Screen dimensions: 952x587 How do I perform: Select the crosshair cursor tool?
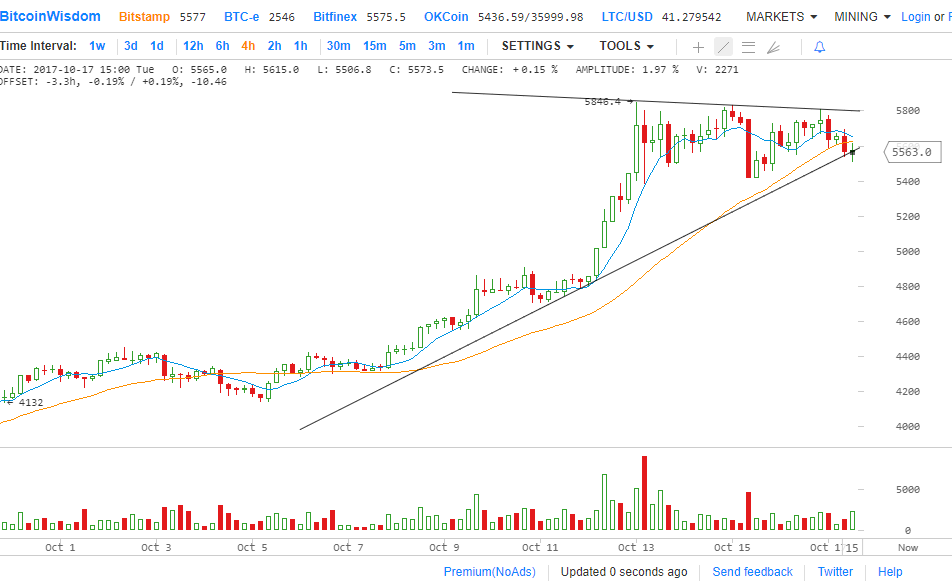698,47
